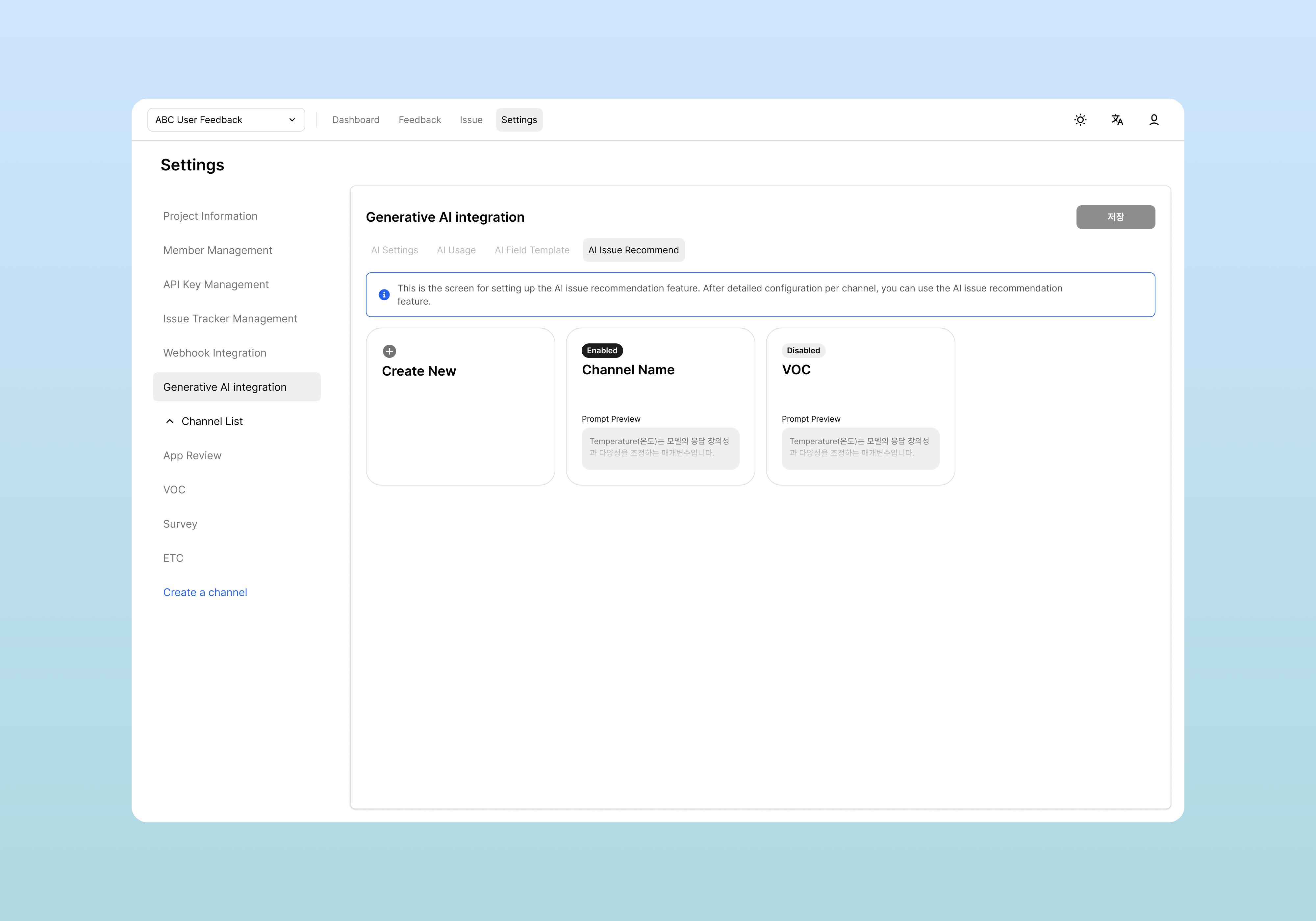The width and height of the screenshot is (1316, 921).
Task: Click the blue info icon in banner
Action: coord(384,295)
